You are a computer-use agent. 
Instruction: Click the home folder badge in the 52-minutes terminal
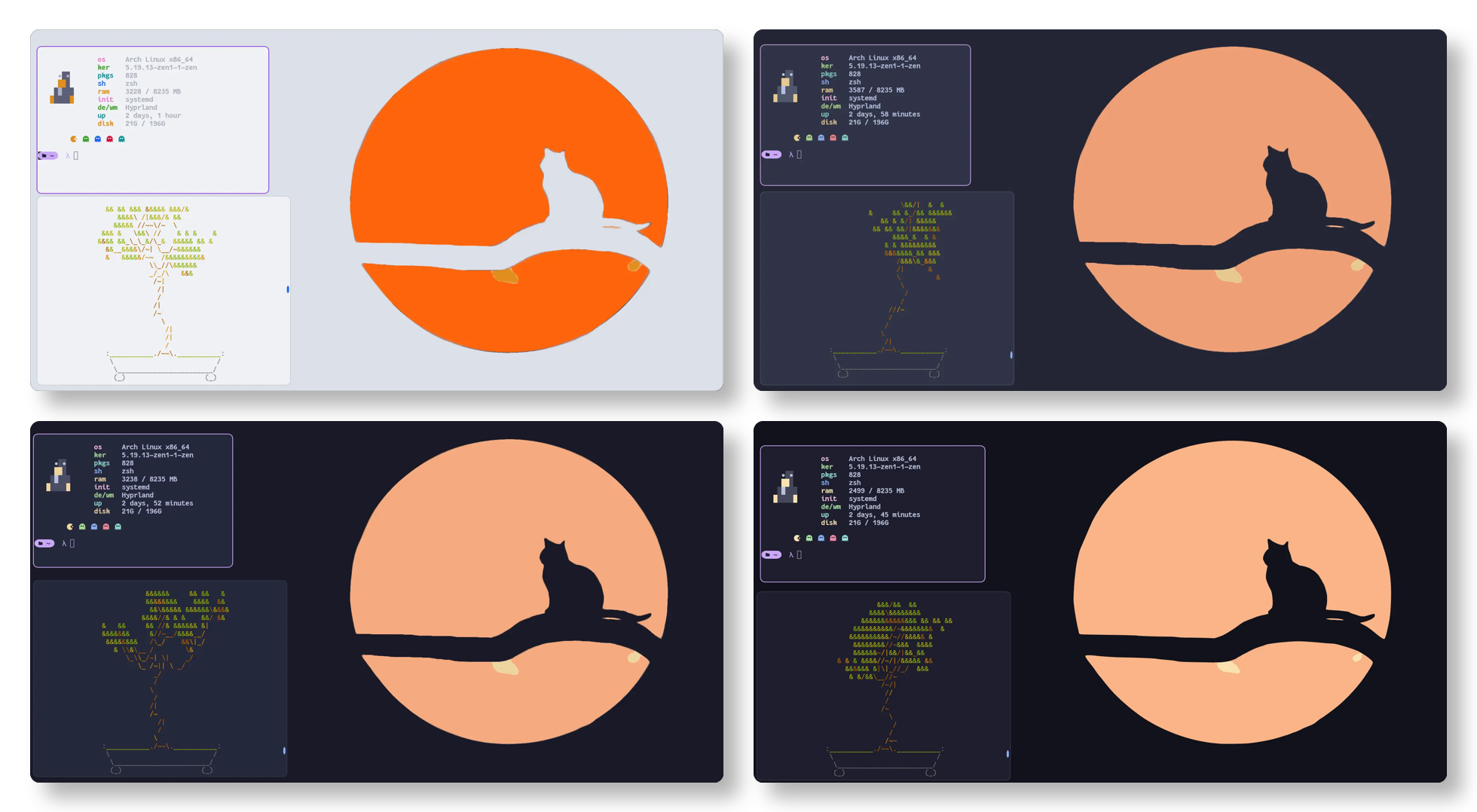tap(44, 544)
